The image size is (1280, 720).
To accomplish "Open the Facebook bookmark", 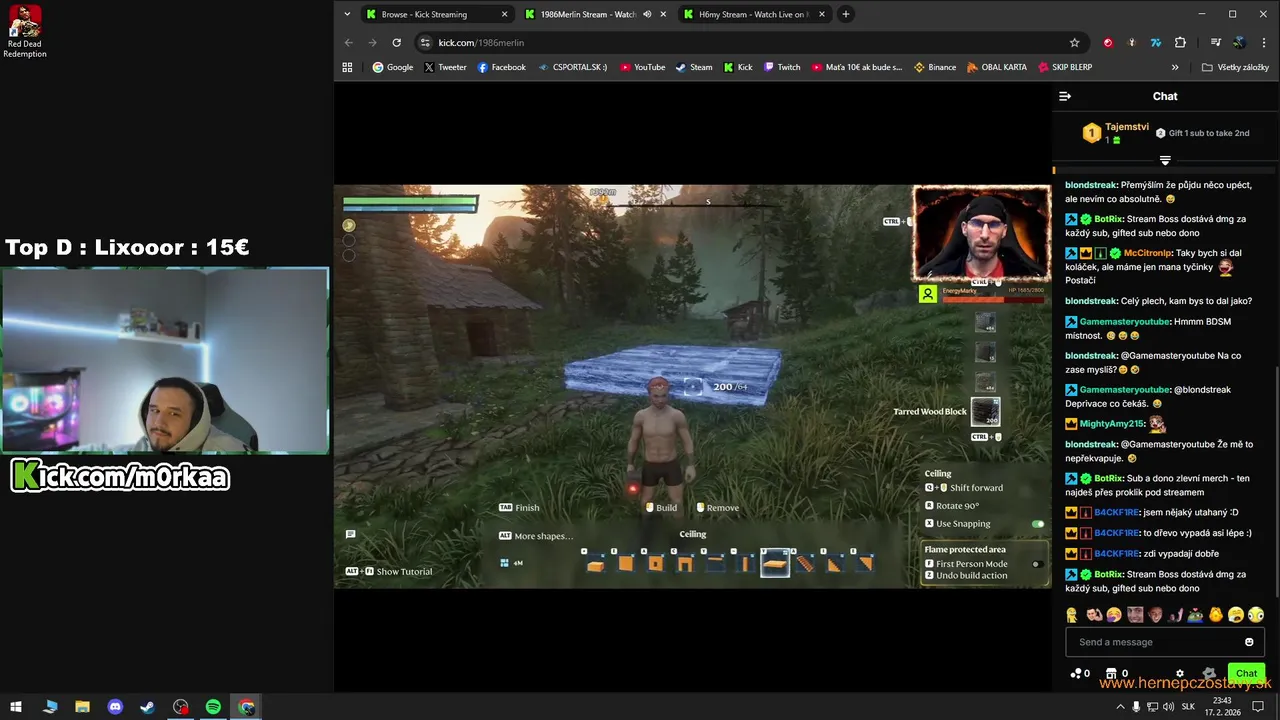I will point(502,67).
